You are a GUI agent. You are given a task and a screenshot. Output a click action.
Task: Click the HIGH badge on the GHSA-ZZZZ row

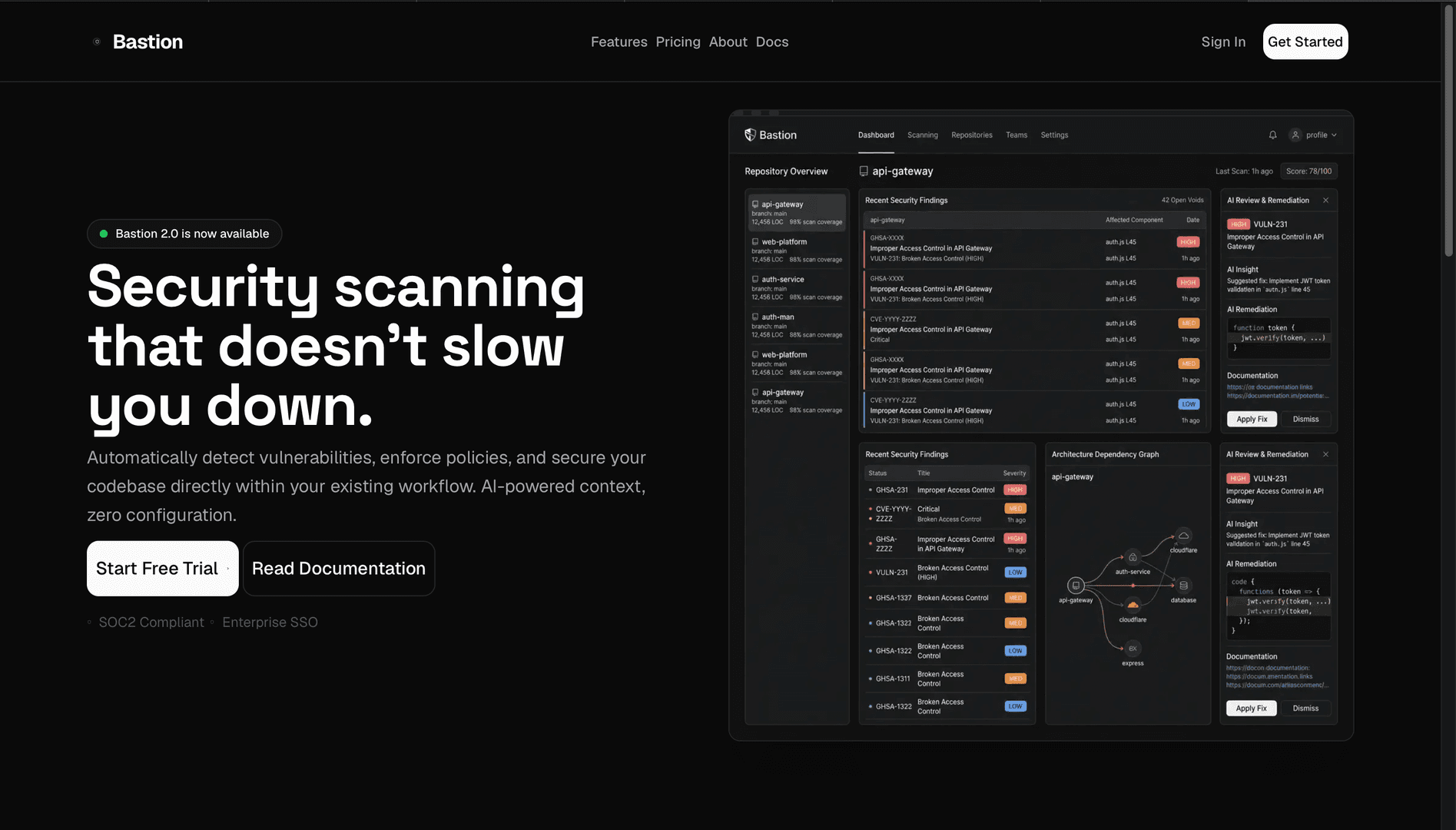[1015, 539]
